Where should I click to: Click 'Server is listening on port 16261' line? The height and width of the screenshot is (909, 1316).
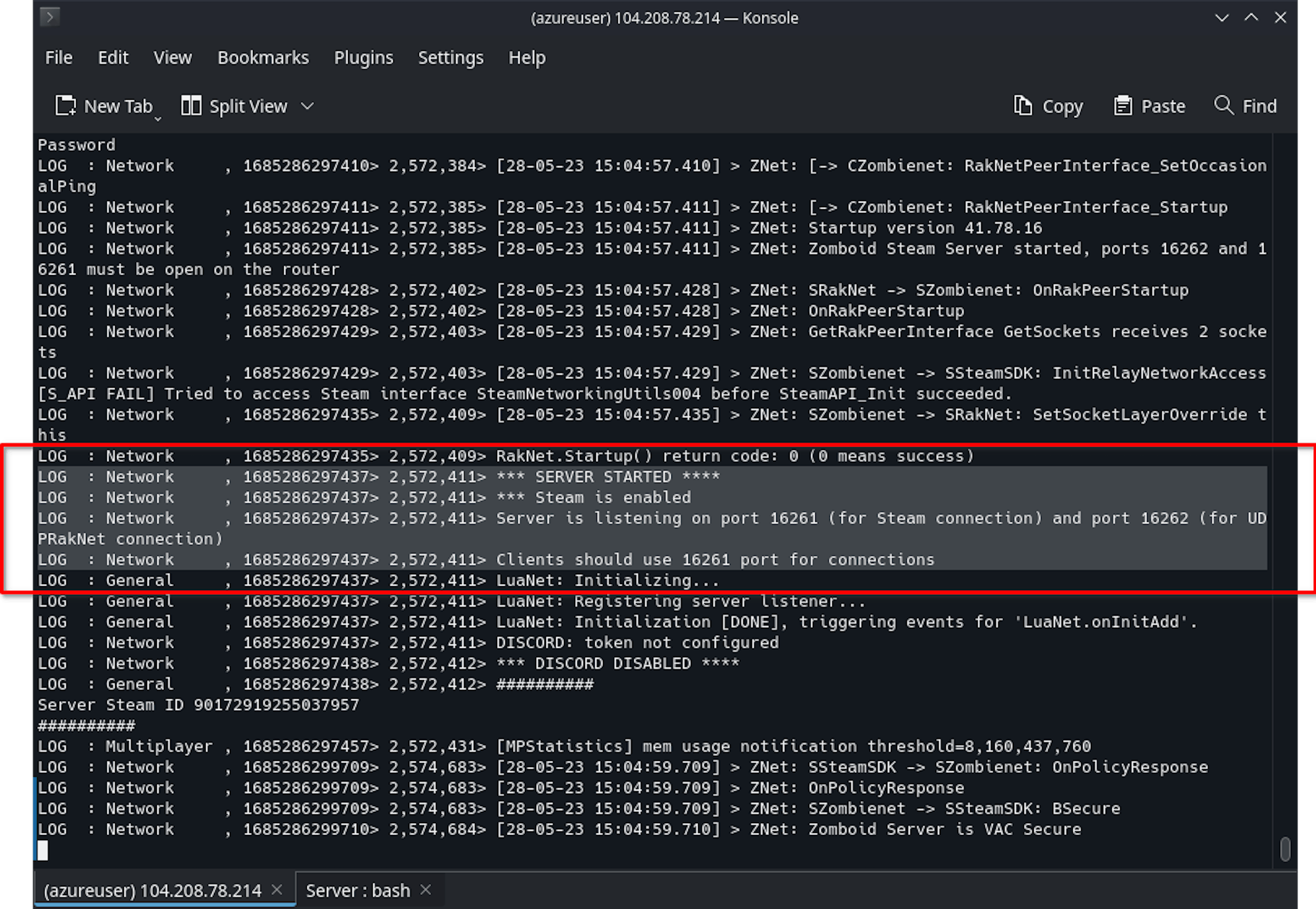(652, 529)
